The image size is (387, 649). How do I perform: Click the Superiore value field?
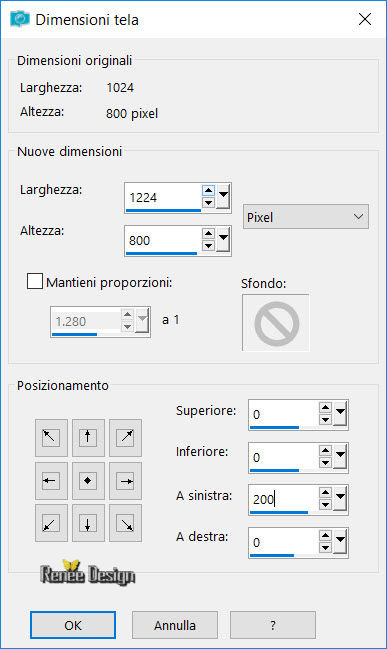point(283,414)
